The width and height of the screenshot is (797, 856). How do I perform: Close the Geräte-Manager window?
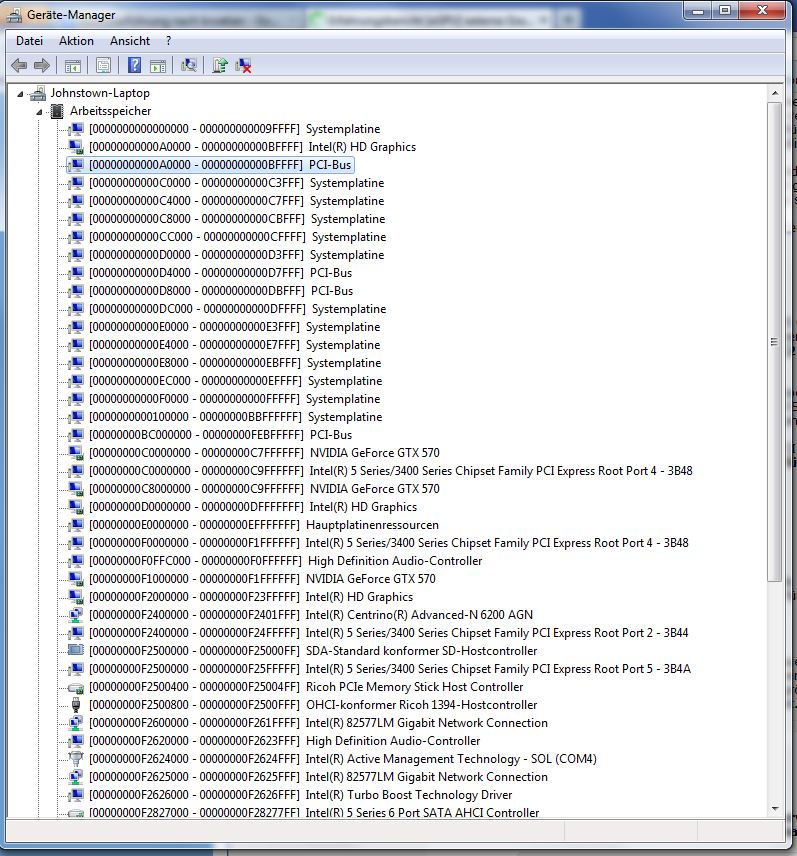[x=763, y=11]
